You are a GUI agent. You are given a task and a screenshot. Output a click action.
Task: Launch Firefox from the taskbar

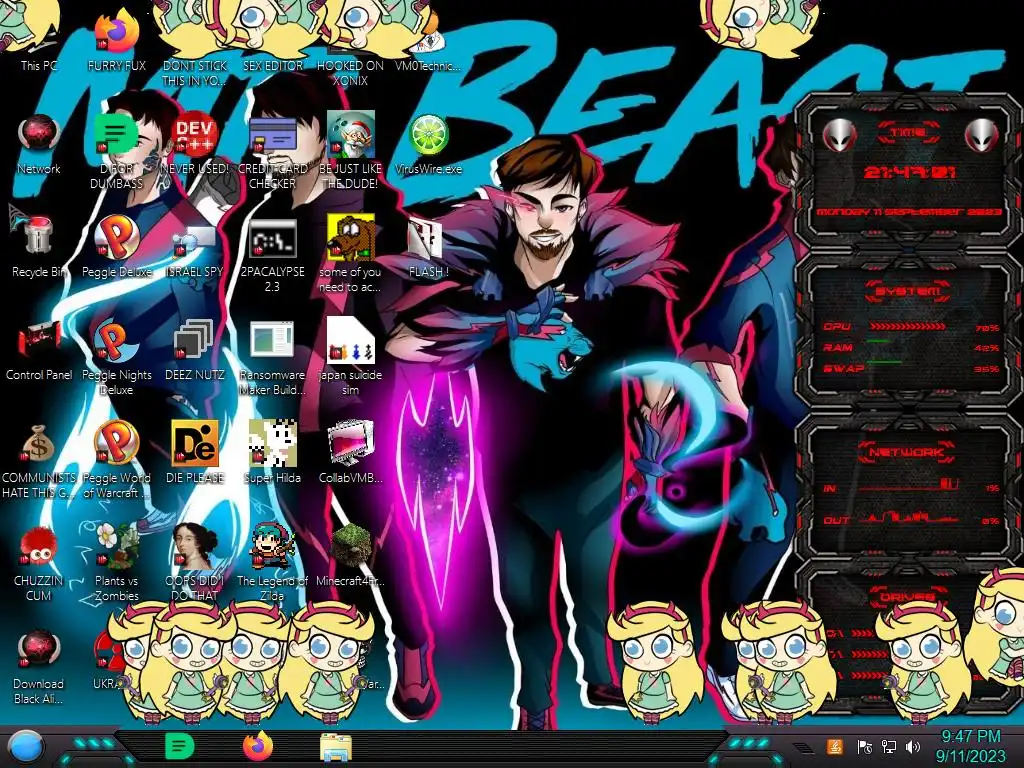257,746
